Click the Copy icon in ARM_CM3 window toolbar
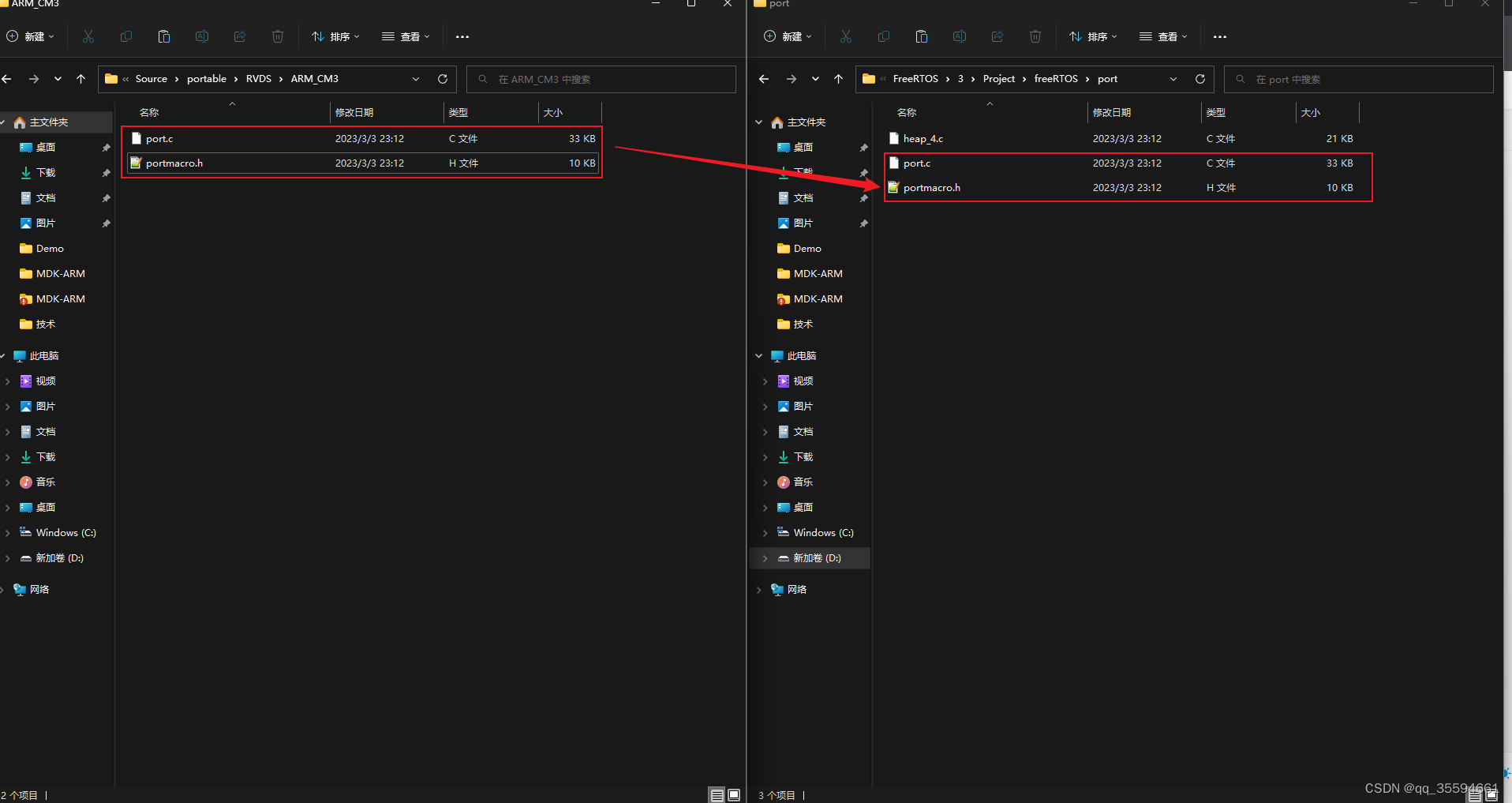This screenshot has width=1512, height=803. pos(125,36)
